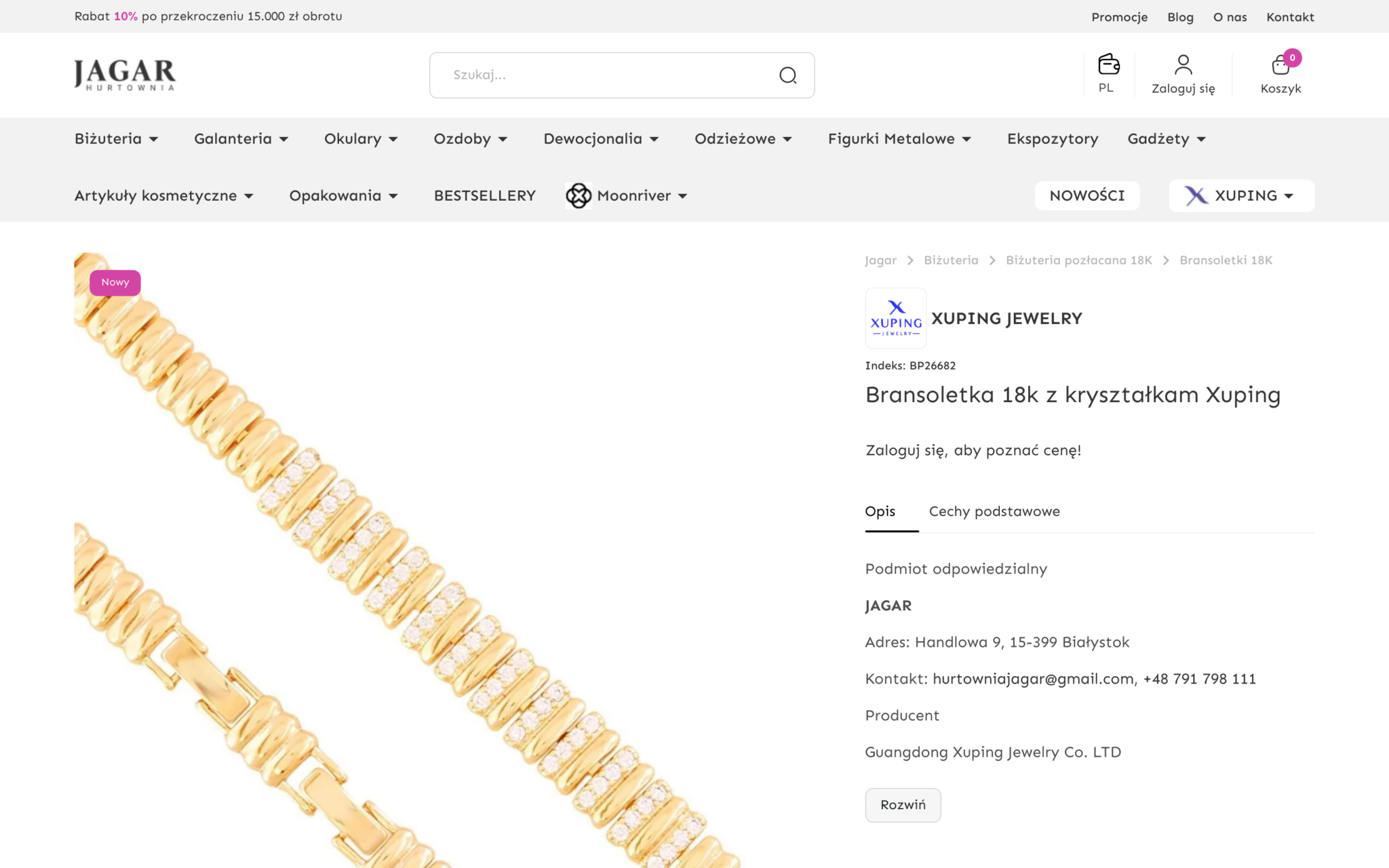Screen dimensions: 1389x868
Task: Click the Biżuteria pozłacana 18K breadcrumb
Action: [x=1078, y=260]
